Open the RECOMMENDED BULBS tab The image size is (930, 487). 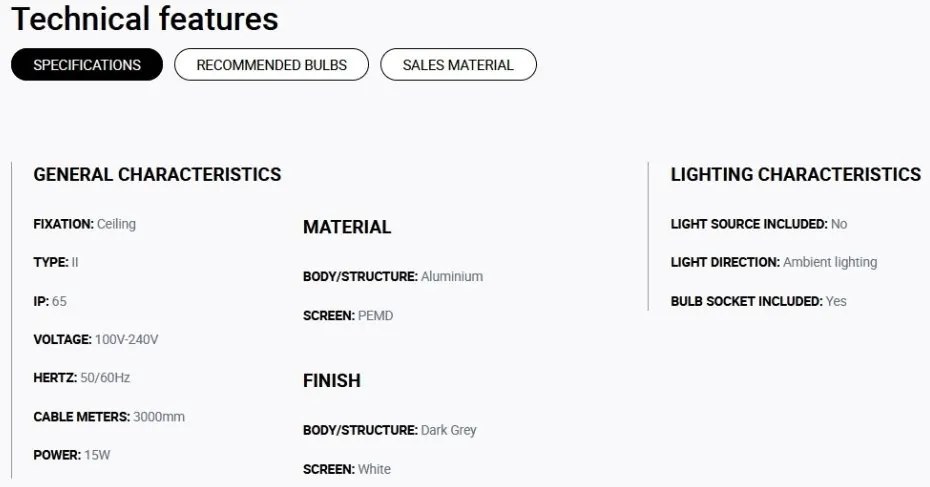pos(271,65)
